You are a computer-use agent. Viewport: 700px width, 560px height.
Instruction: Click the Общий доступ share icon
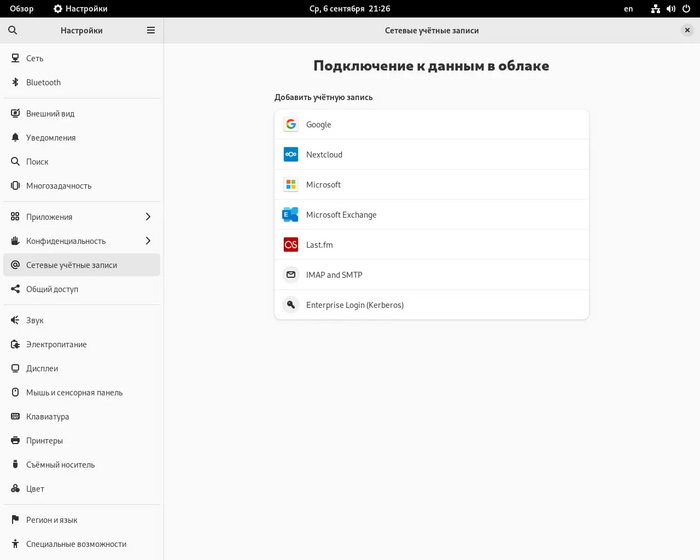click(15, 289)
